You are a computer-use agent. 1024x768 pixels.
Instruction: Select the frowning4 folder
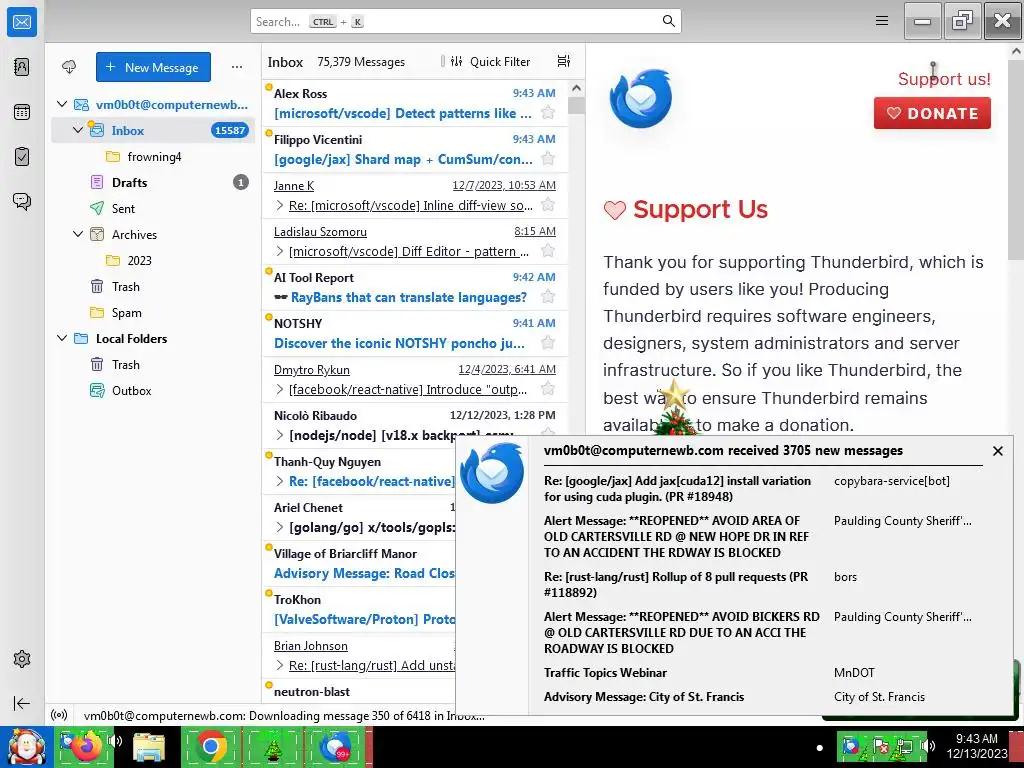(153, 157)
